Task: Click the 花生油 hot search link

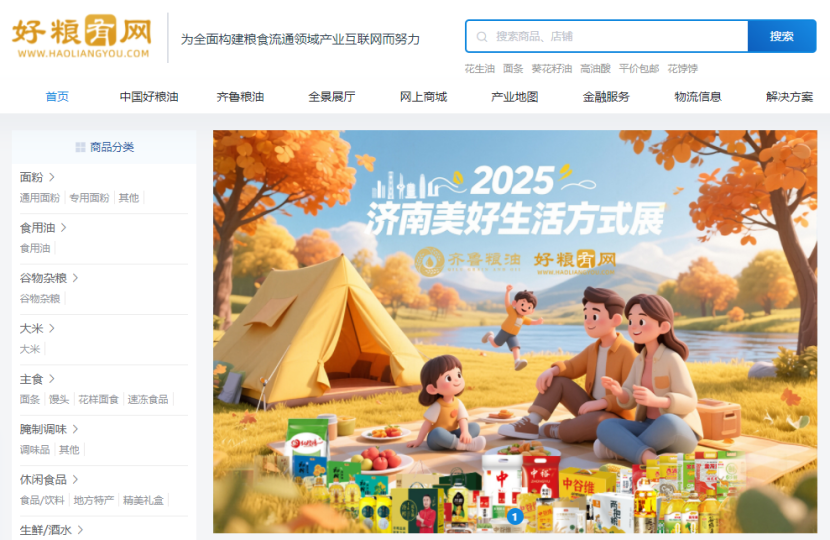Action: coord(480,68)
